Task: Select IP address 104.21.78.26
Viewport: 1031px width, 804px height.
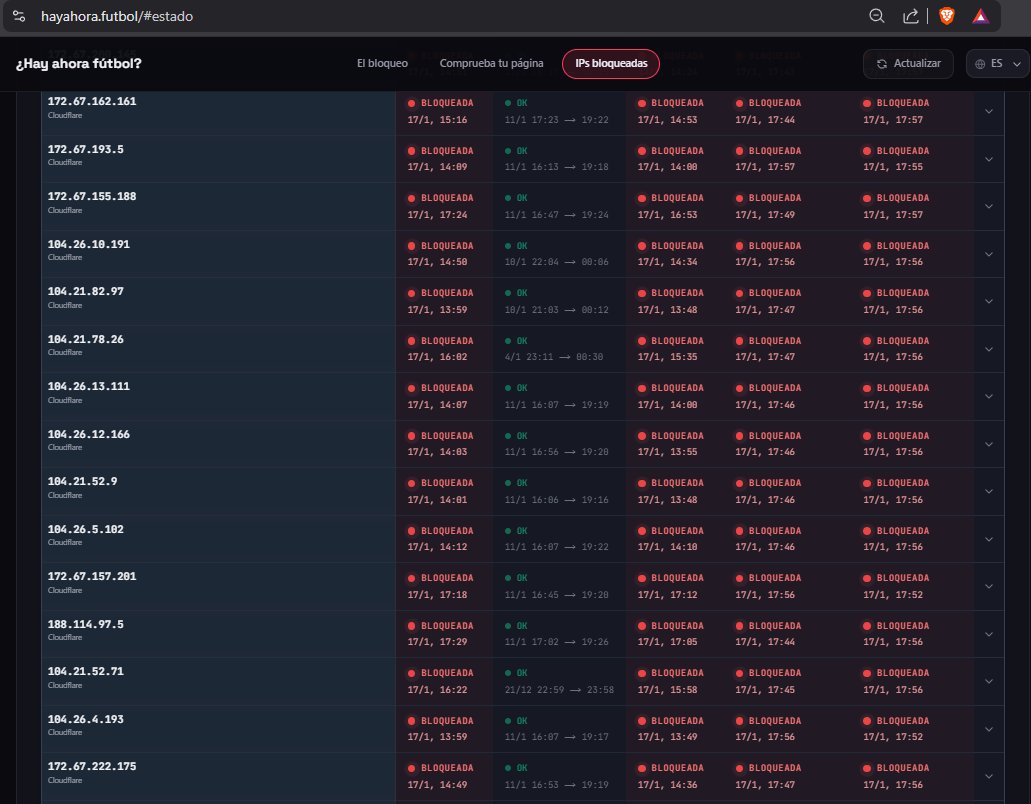Action: [x=85, y=339]
